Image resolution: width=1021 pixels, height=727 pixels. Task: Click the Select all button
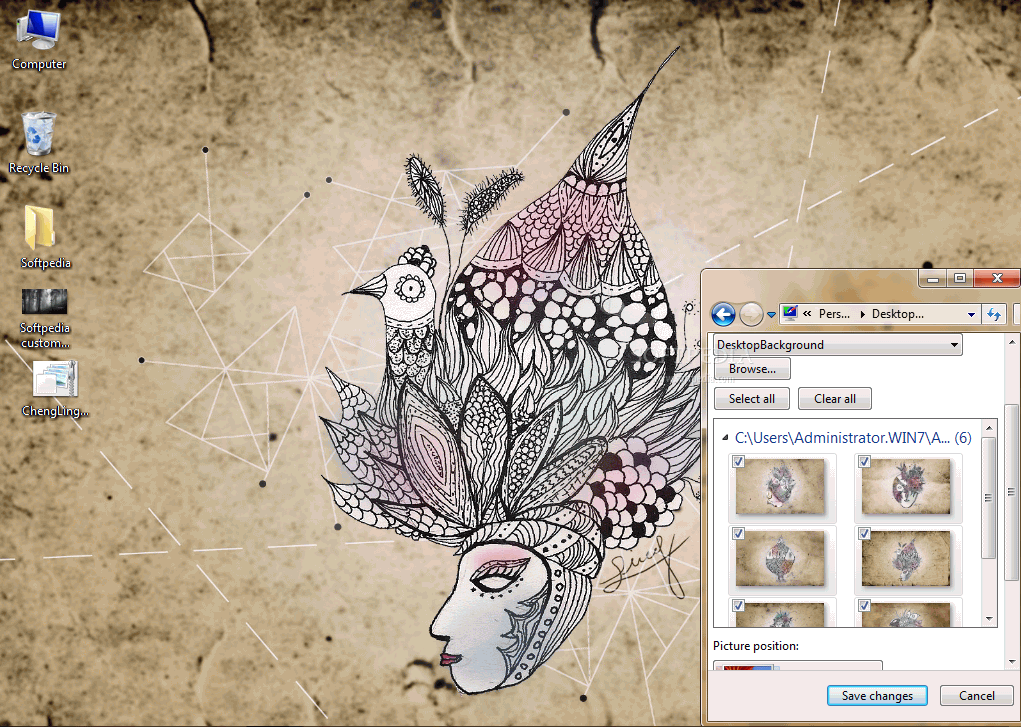coord(751,399)
